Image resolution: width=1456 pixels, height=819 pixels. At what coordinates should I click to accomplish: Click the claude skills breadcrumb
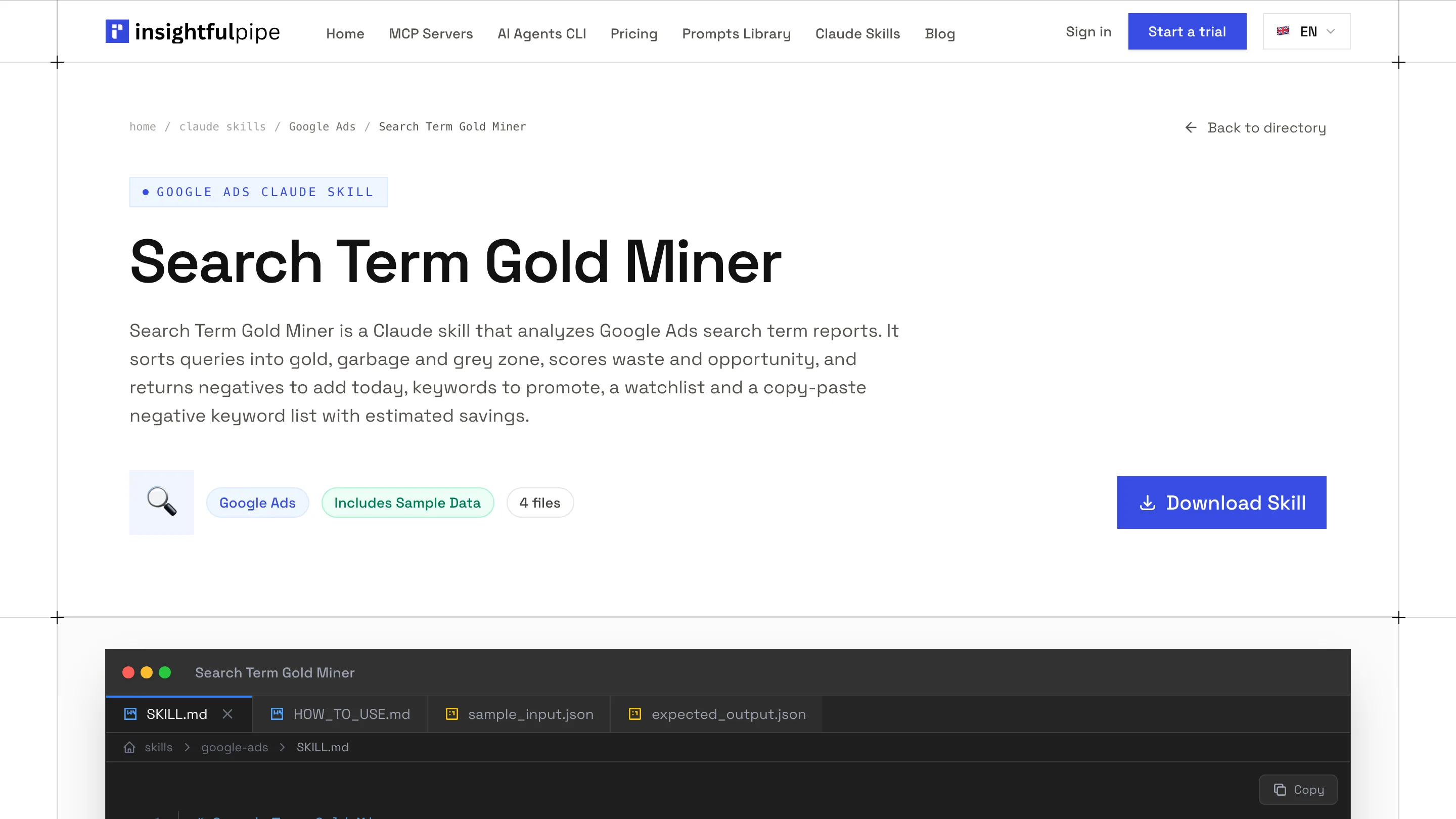click(222, 126)
